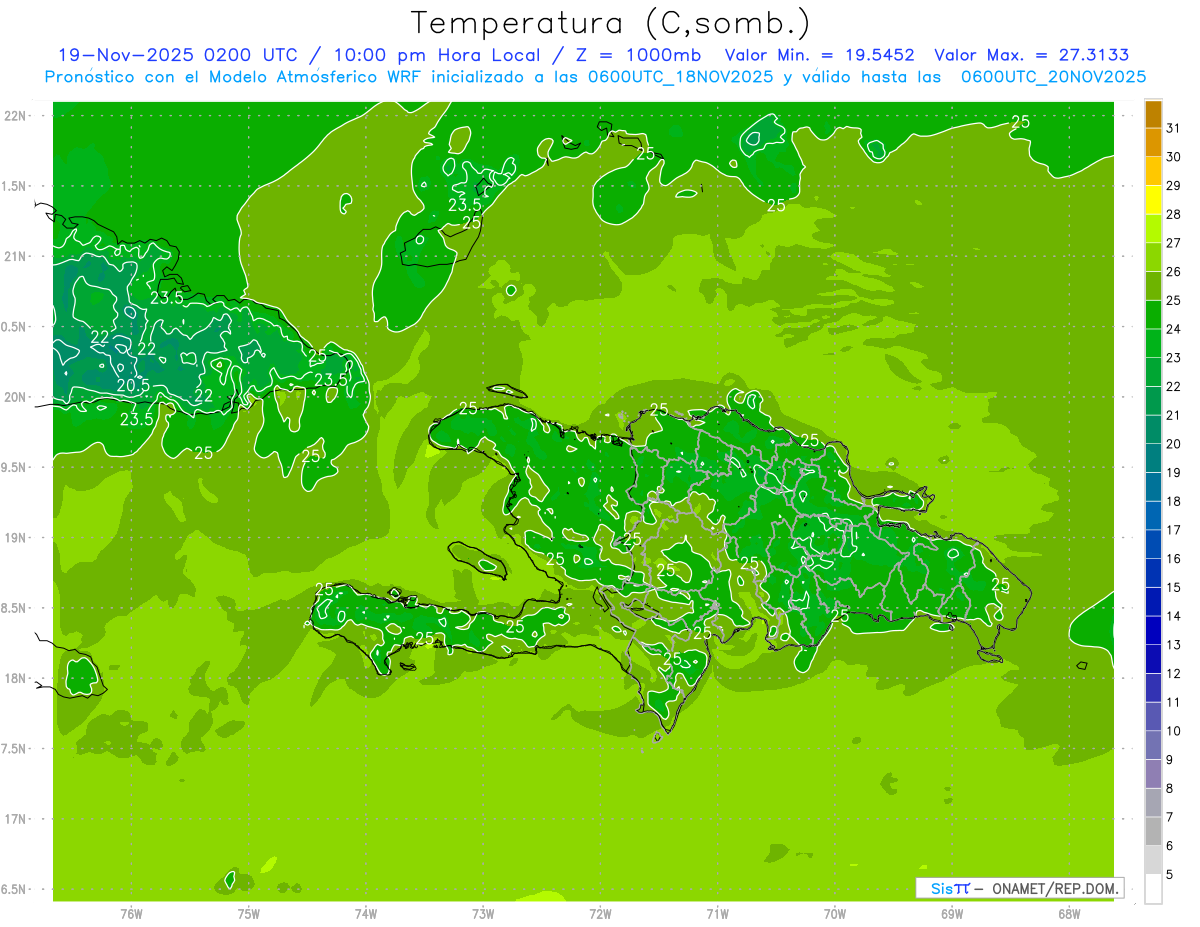Image resolution: width=1200 pixels, height=927 pixels.
Task: Click the SisTT - ONAMET/REP.DOM. credit label
Action: coord(1020,888)
